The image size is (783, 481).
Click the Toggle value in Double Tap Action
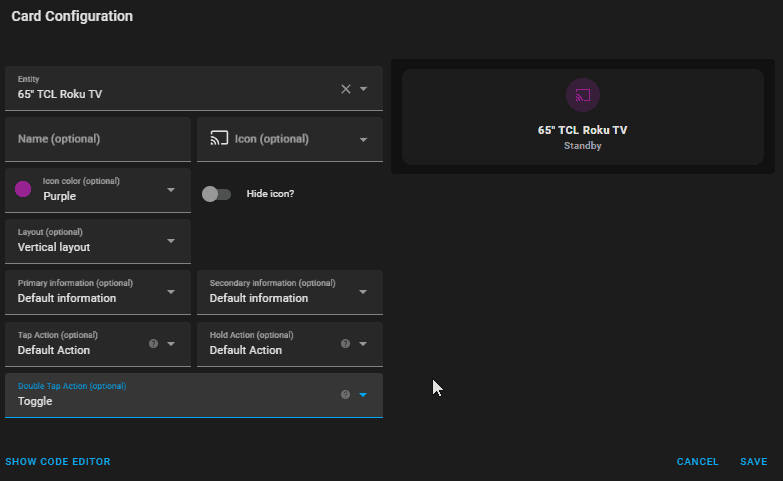pos(35,401)
